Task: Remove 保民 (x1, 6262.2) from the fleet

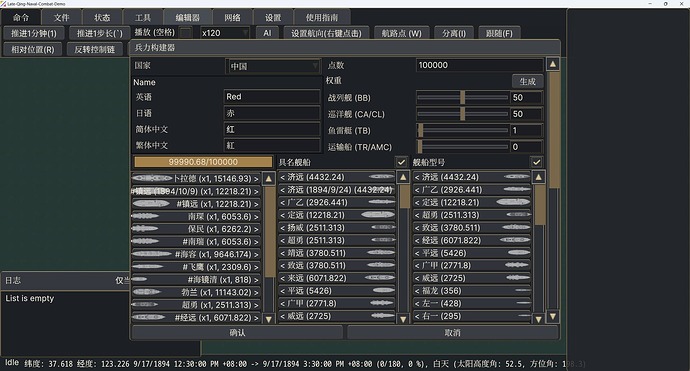Action: [196, 229]
